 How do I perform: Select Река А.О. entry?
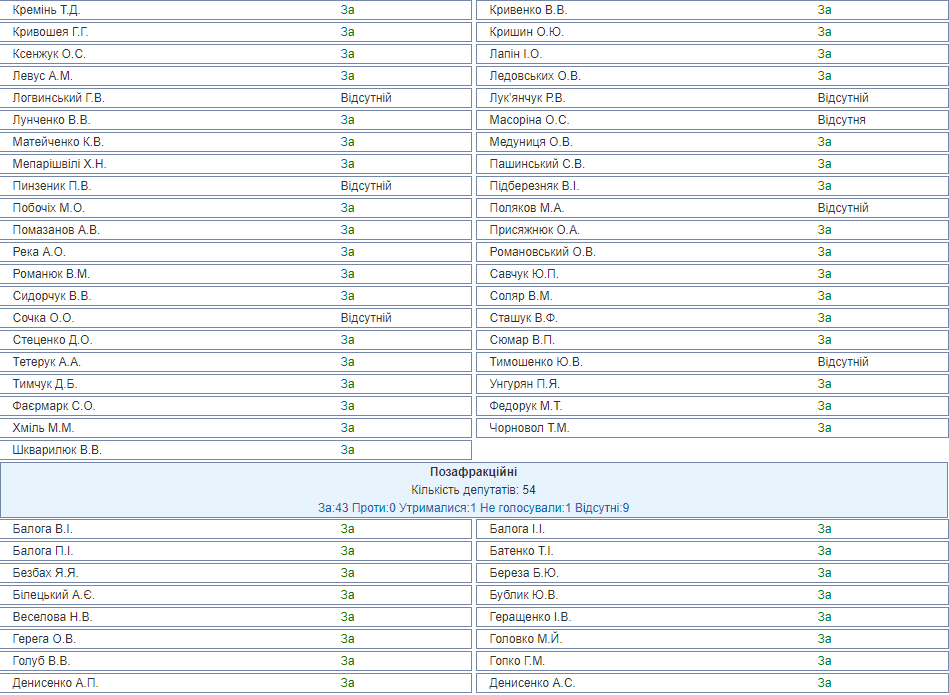[235, 252]
